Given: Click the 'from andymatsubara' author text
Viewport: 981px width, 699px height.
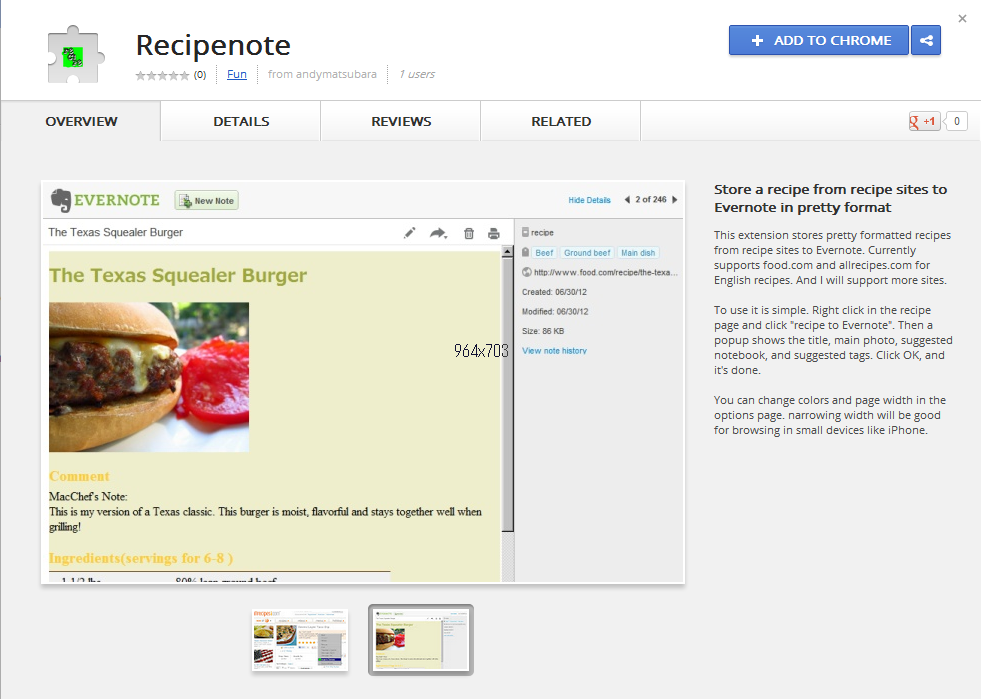Looking at the screenshot, I should pos(322,74).
